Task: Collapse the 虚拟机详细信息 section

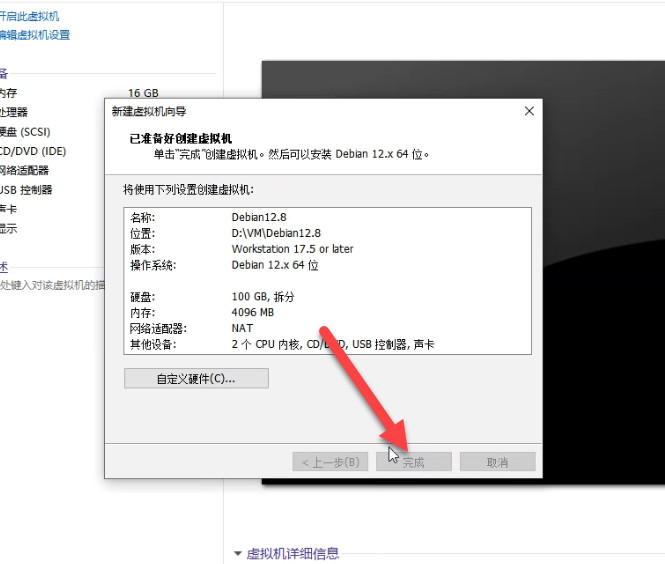Action: pyautogui.click(x=238, y=553)
